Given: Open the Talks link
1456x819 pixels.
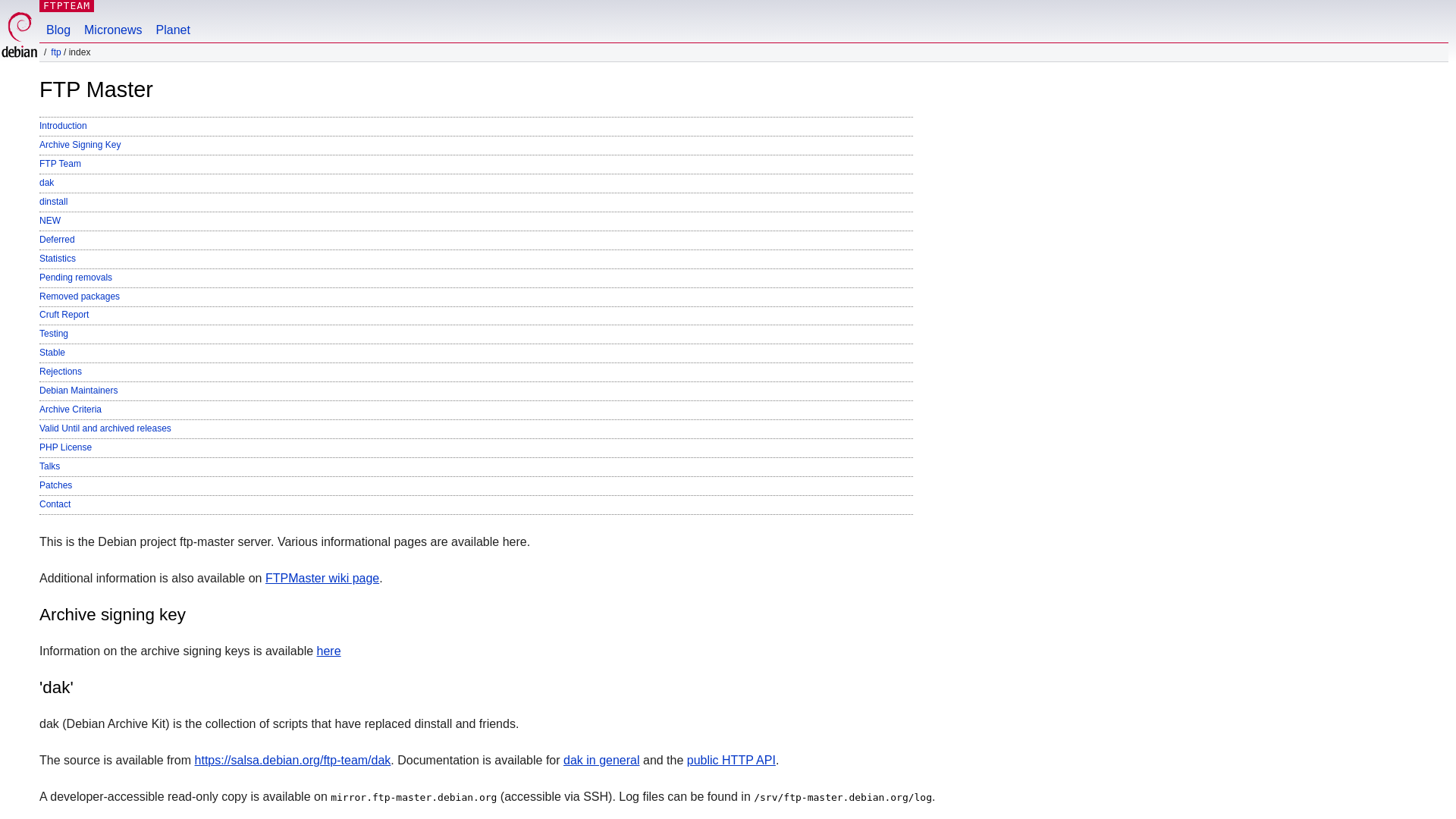Looking at the screenshot, I should pos(49,466).
